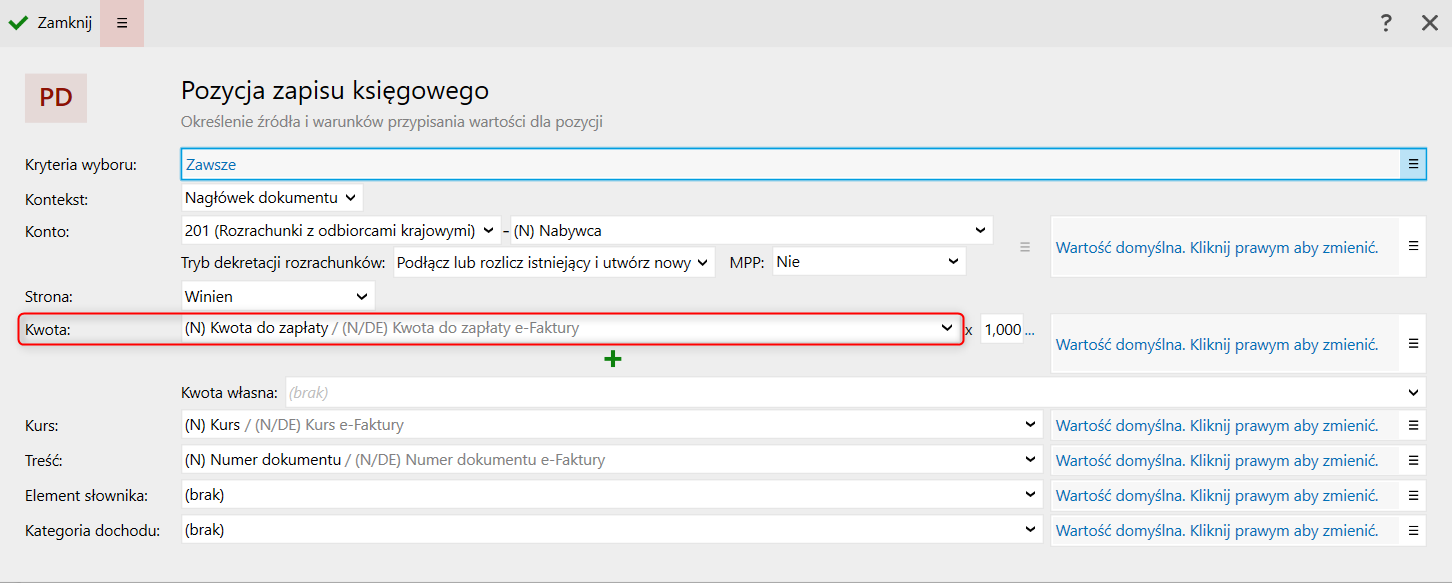Click the heading Pozycja zapisu księgowego

[x=335, y=91]
